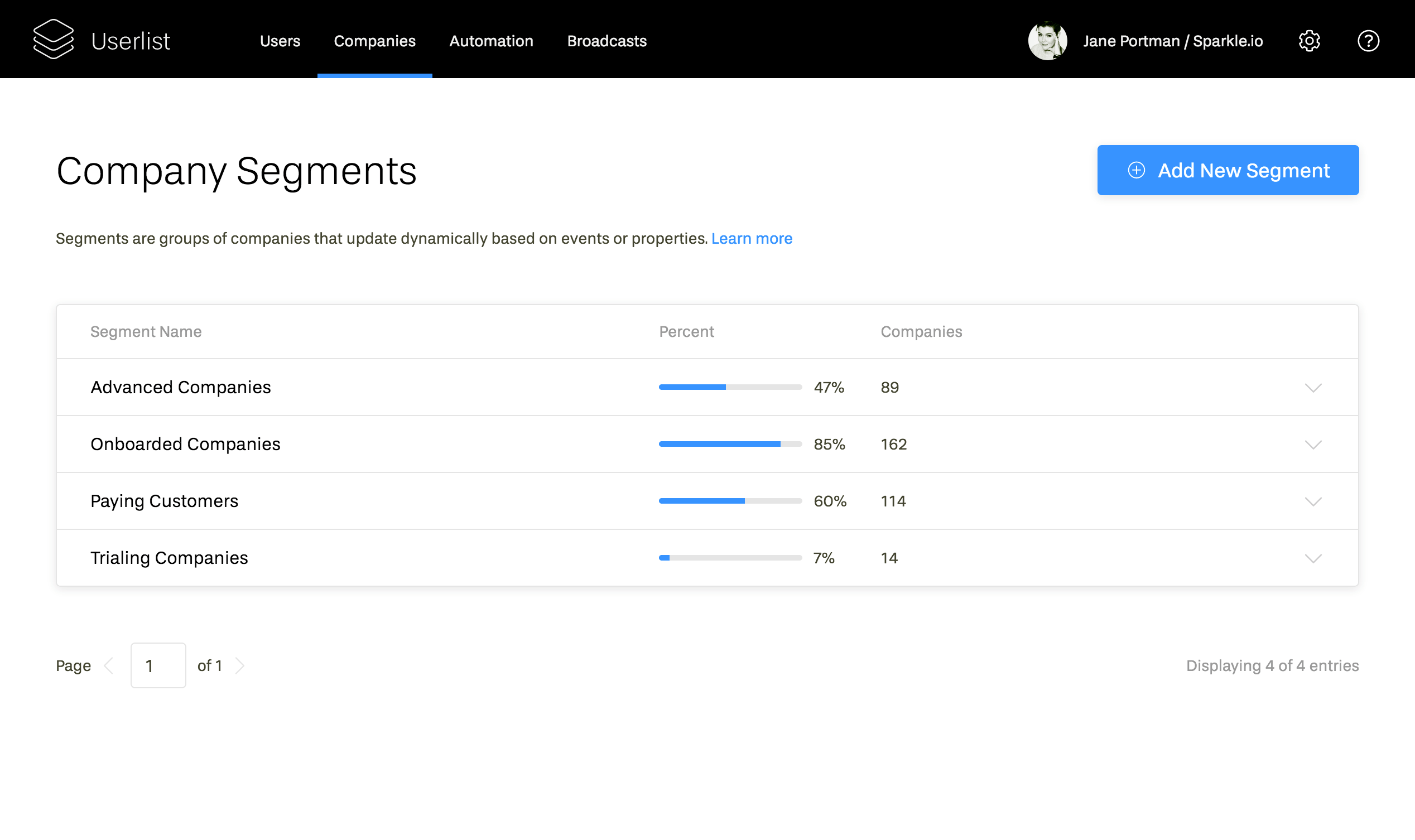The image size is (1415, 840).
Task: Click Learn more link
Action: coord(752,238)
